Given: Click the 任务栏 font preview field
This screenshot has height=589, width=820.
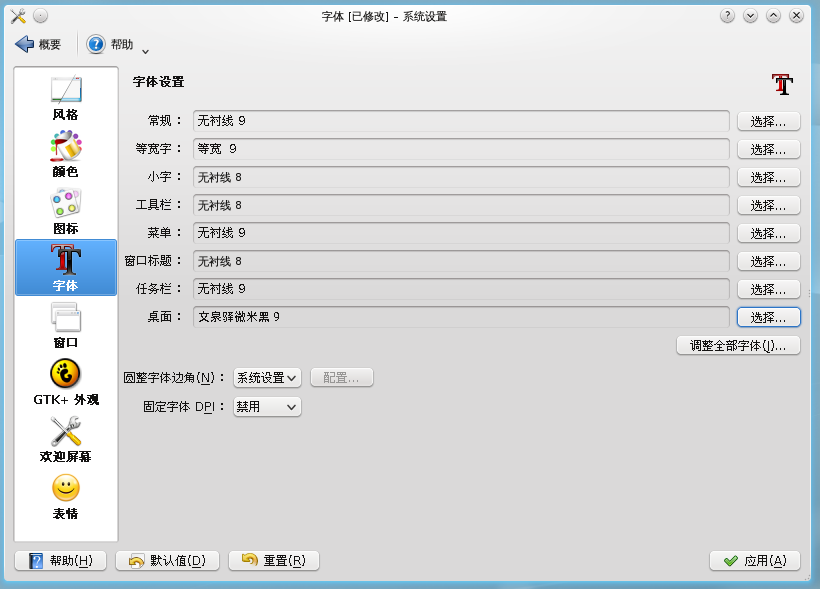Looking at the screenshot, I should tap(461, 289).
